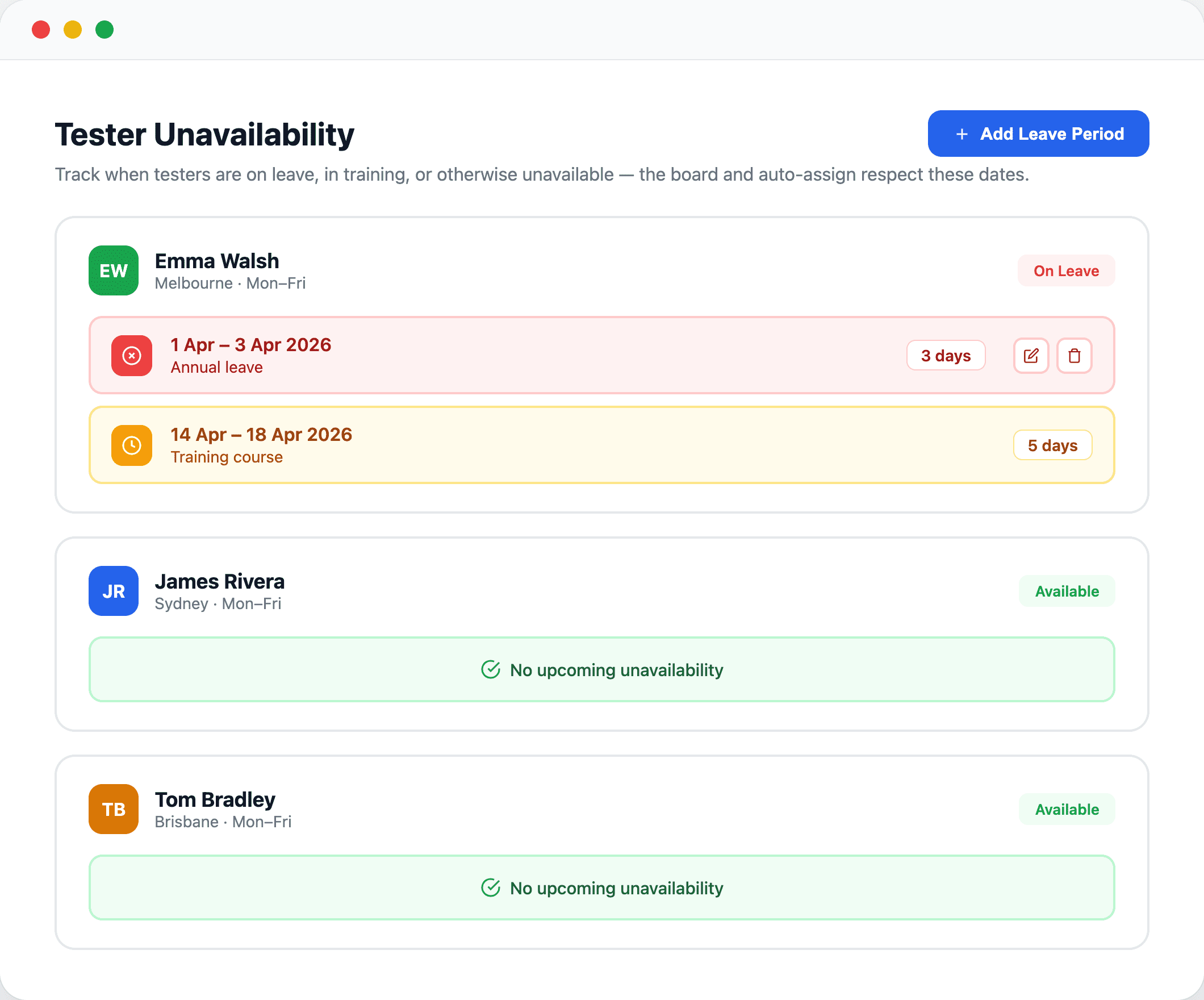Image resolution: width=1204 pixels, height=1000 pixels.
Task: Select the '14 Apr – 18 Apr 2026' date text
Action: (261, 434)
